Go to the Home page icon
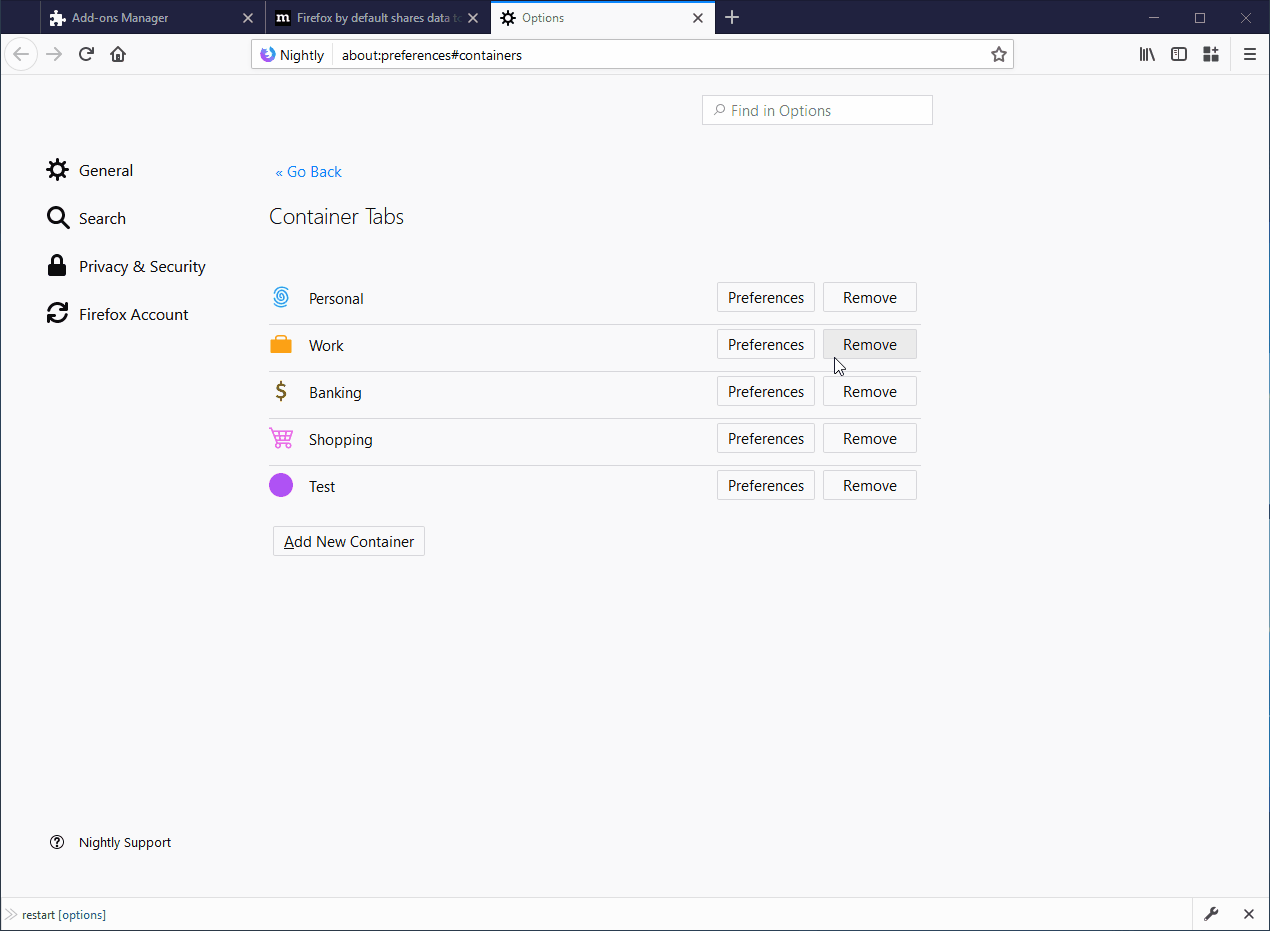This screenshot has width=1270, height=931. point(118,54)
